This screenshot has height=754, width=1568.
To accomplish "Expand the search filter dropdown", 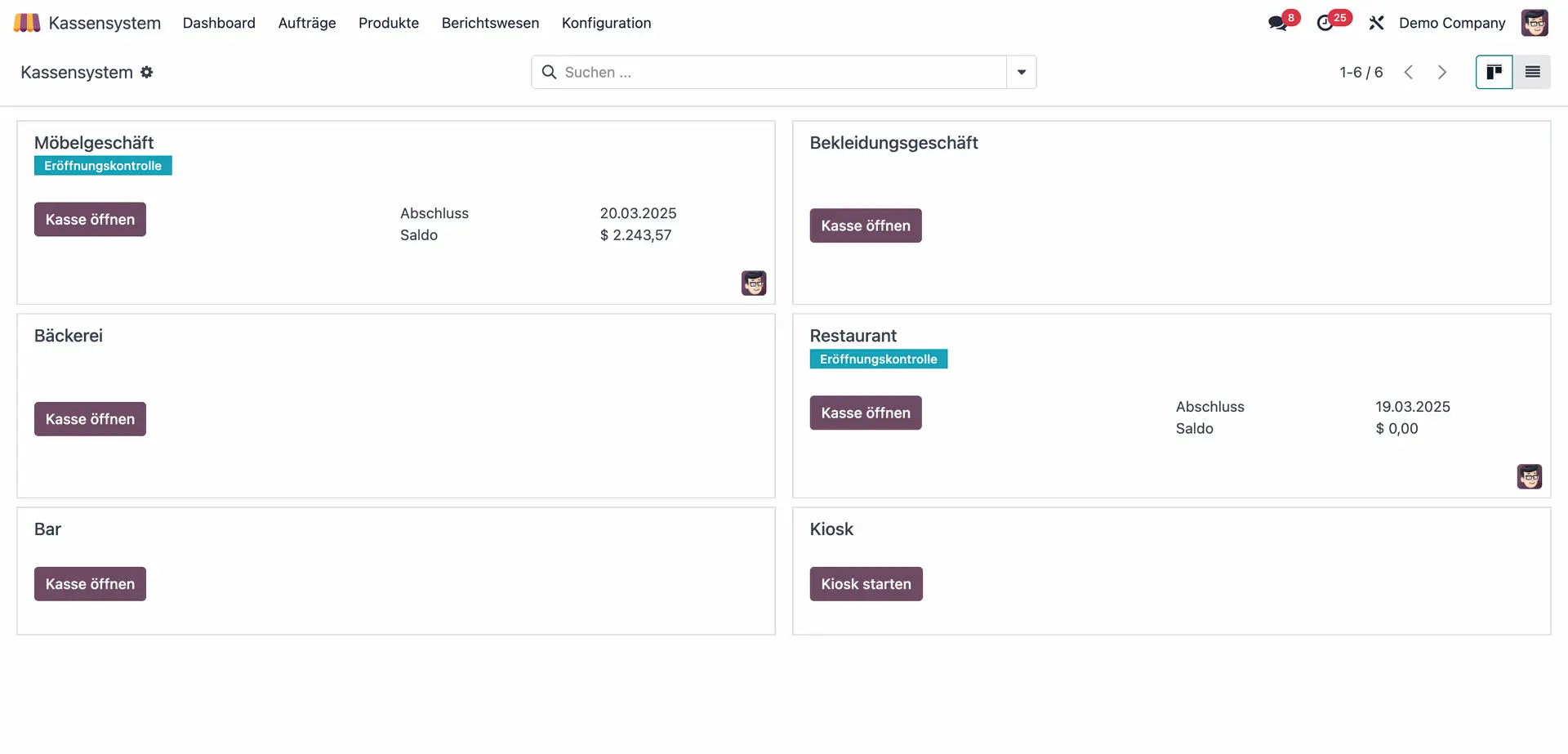I will tap(1021, 72).
